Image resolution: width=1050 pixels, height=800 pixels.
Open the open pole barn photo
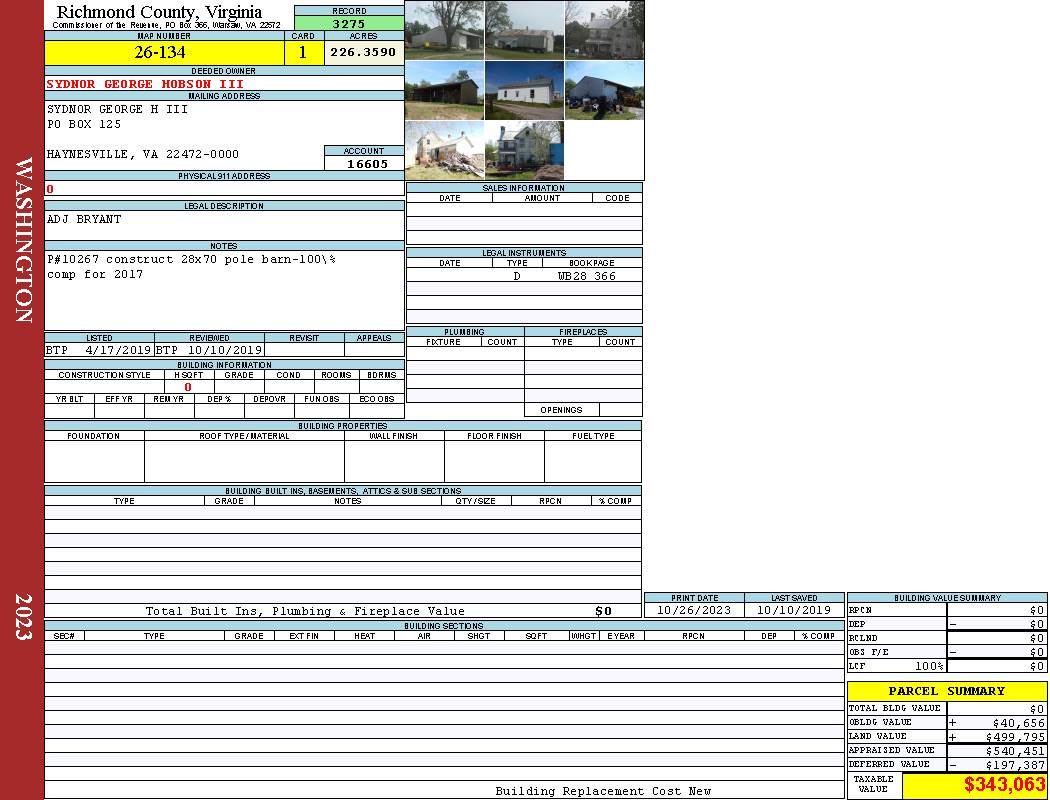(x=444, y=90)
